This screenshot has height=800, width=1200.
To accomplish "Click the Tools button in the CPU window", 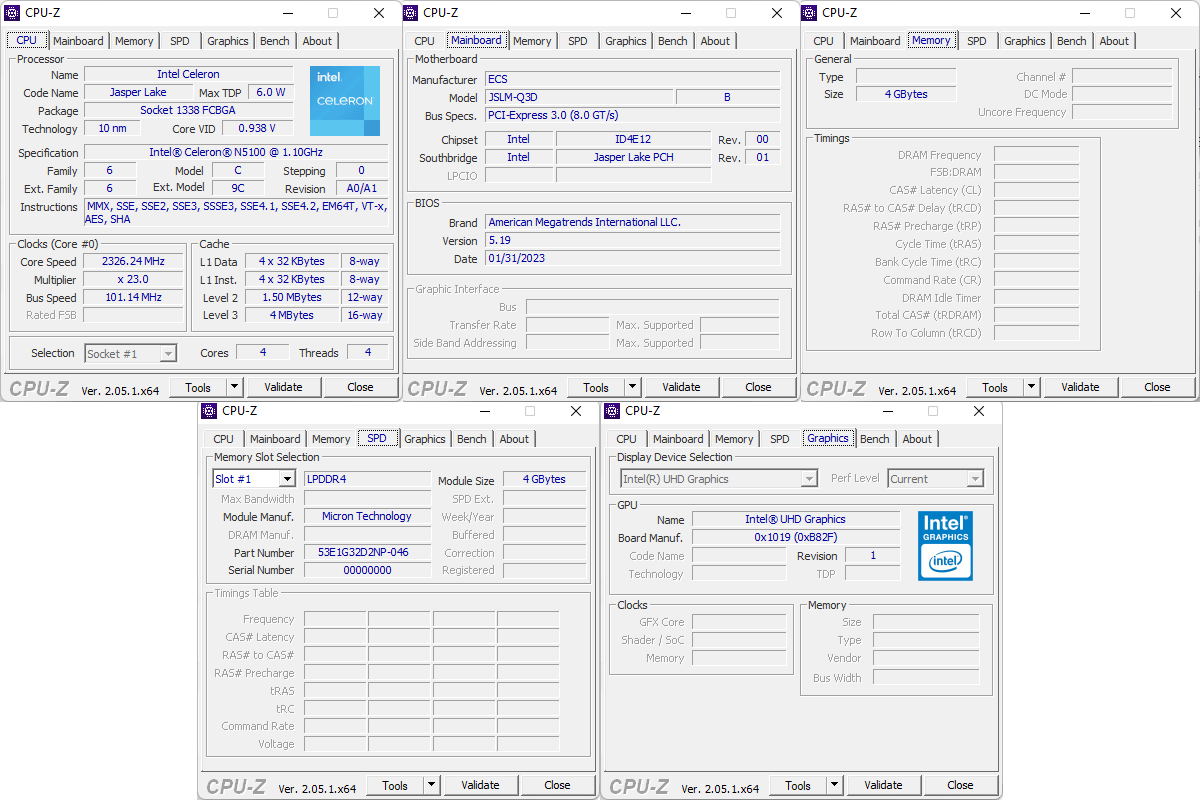I will click(x=198, y=387).
